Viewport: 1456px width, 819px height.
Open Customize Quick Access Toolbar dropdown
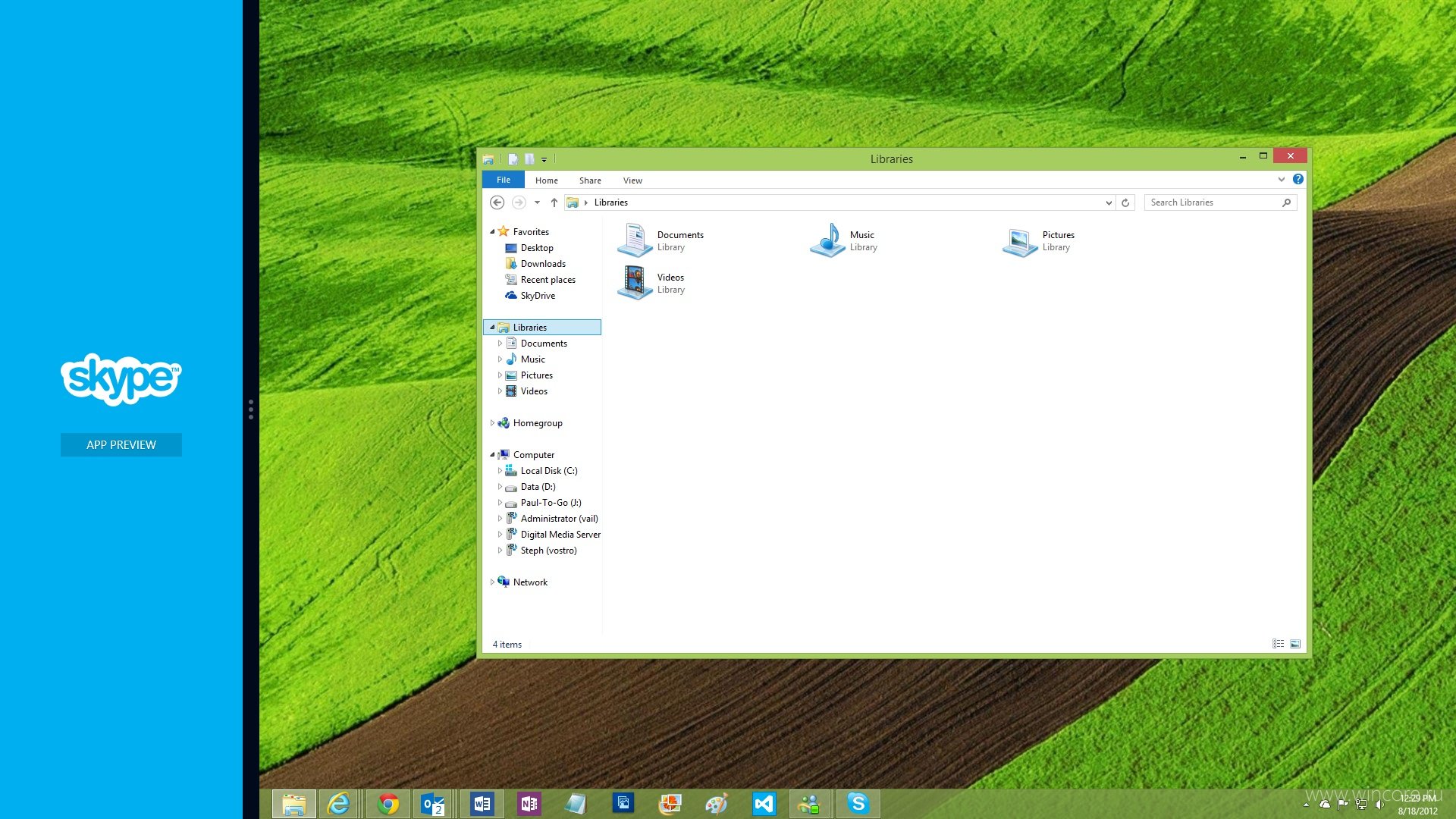pyautogui.click(x=544, y=159)
